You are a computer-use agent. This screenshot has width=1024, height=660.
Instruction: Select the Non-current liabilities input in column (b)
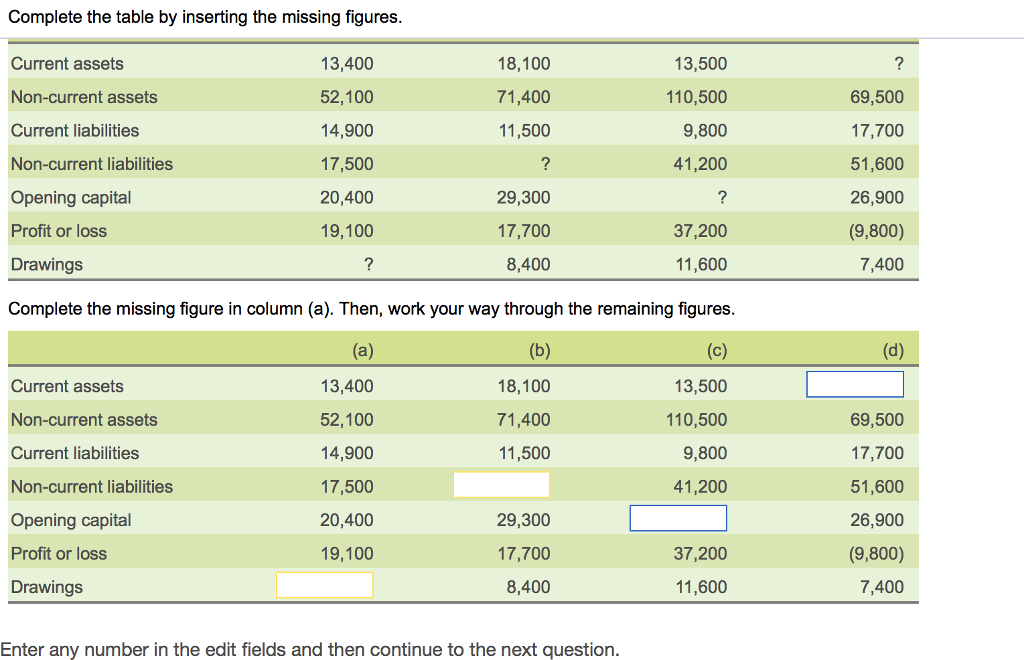pos(502,484)
